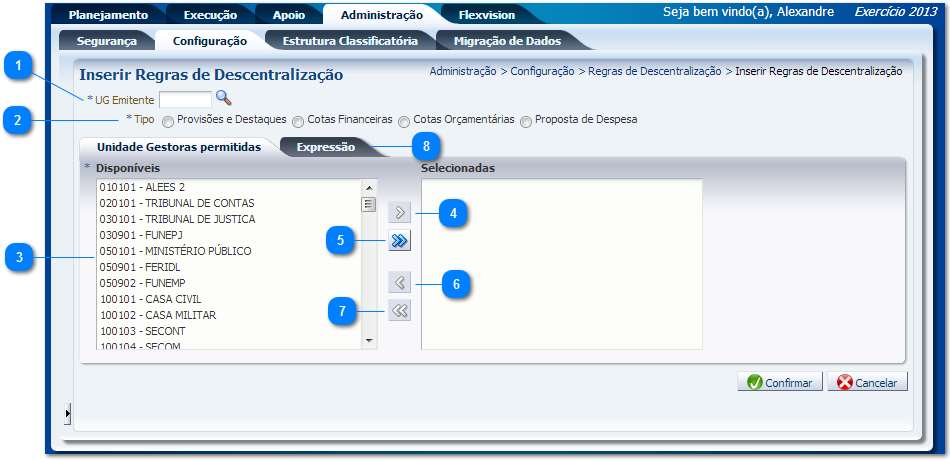Screen dimensions: 950x460
Task: Expand the collapsed left side panel arrow
Action: point(67,413)
